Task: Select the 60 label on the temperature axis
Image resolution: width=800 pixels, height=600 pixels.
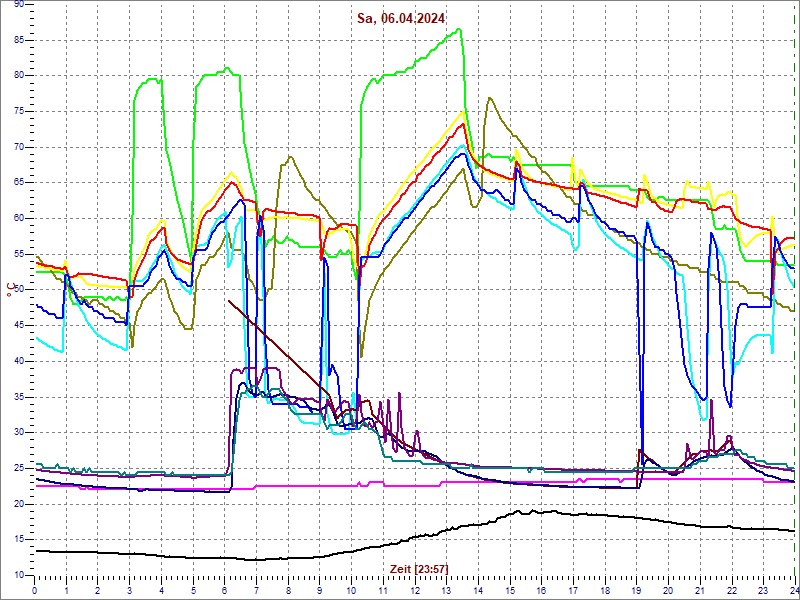Action: pyautogui.click(x=19, y=219)
